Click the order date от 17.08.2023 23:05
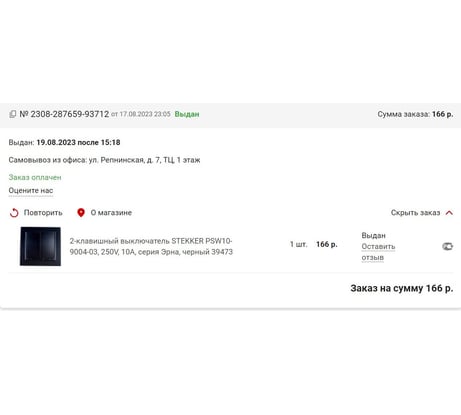 pos(141,114)
